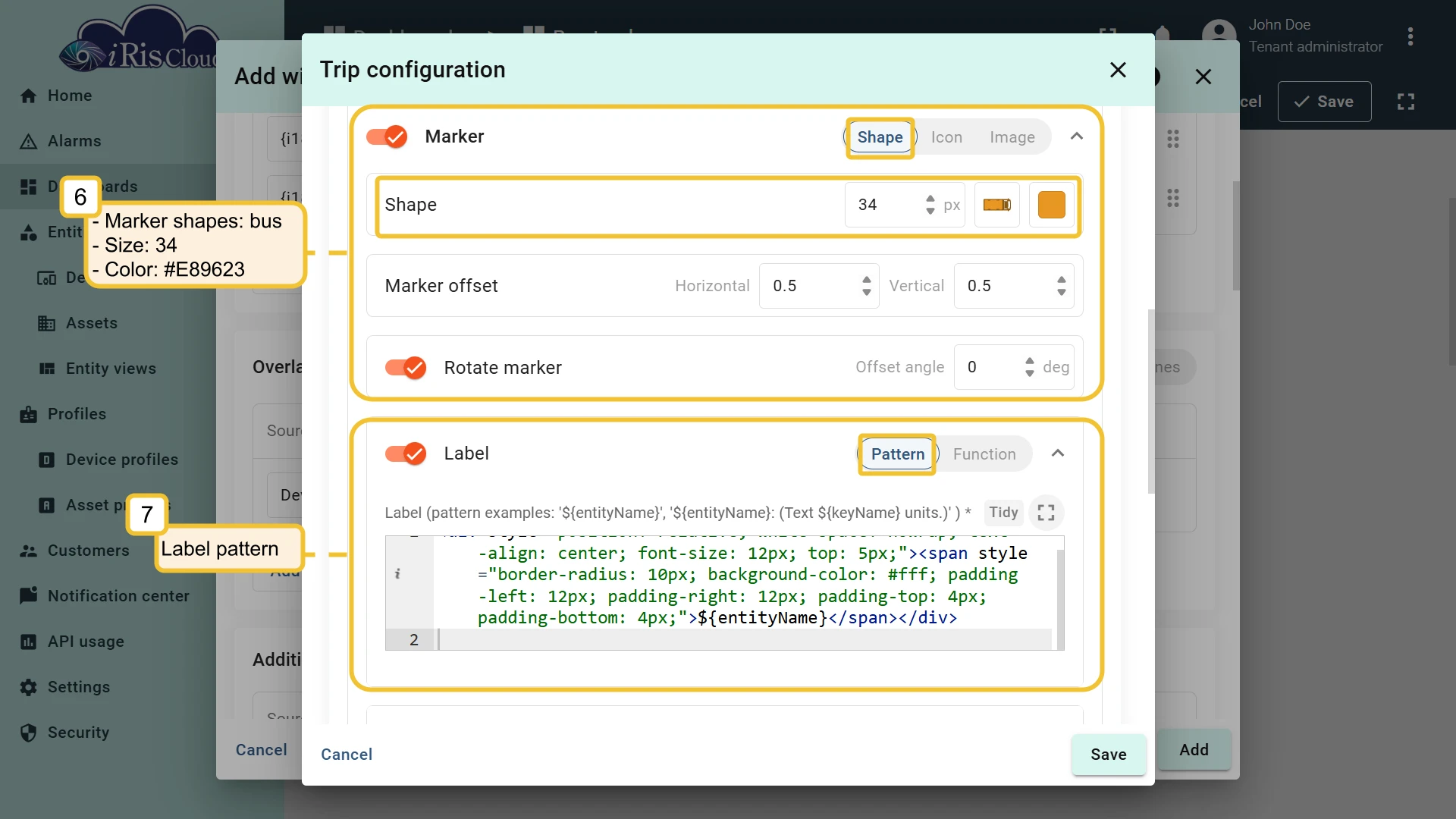Screen dimensions: 1456x819
Task: Increase vertical offset using stepper arrow
Action: 1062,280
